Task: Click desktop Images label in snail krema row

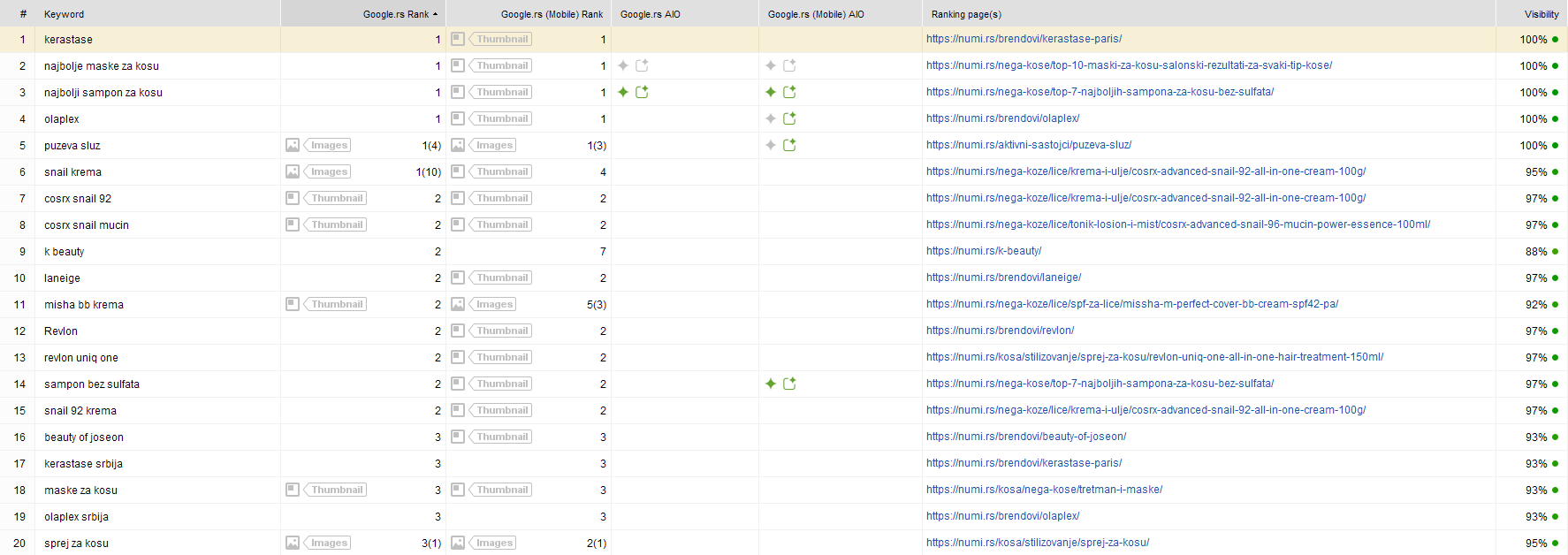Action: click(329, 171)
